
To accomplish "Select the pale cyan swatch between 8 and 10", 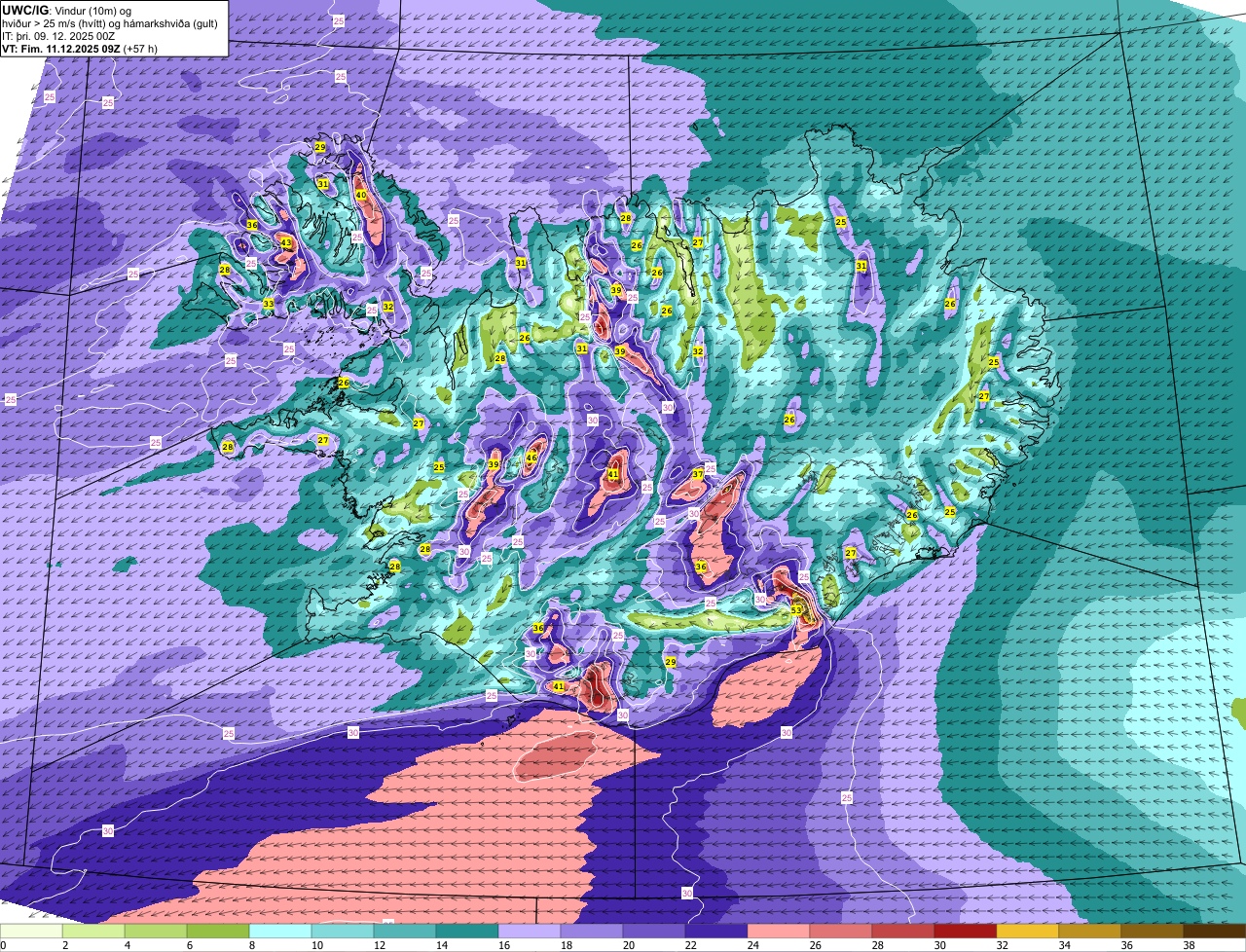I will tap(280, 931).
